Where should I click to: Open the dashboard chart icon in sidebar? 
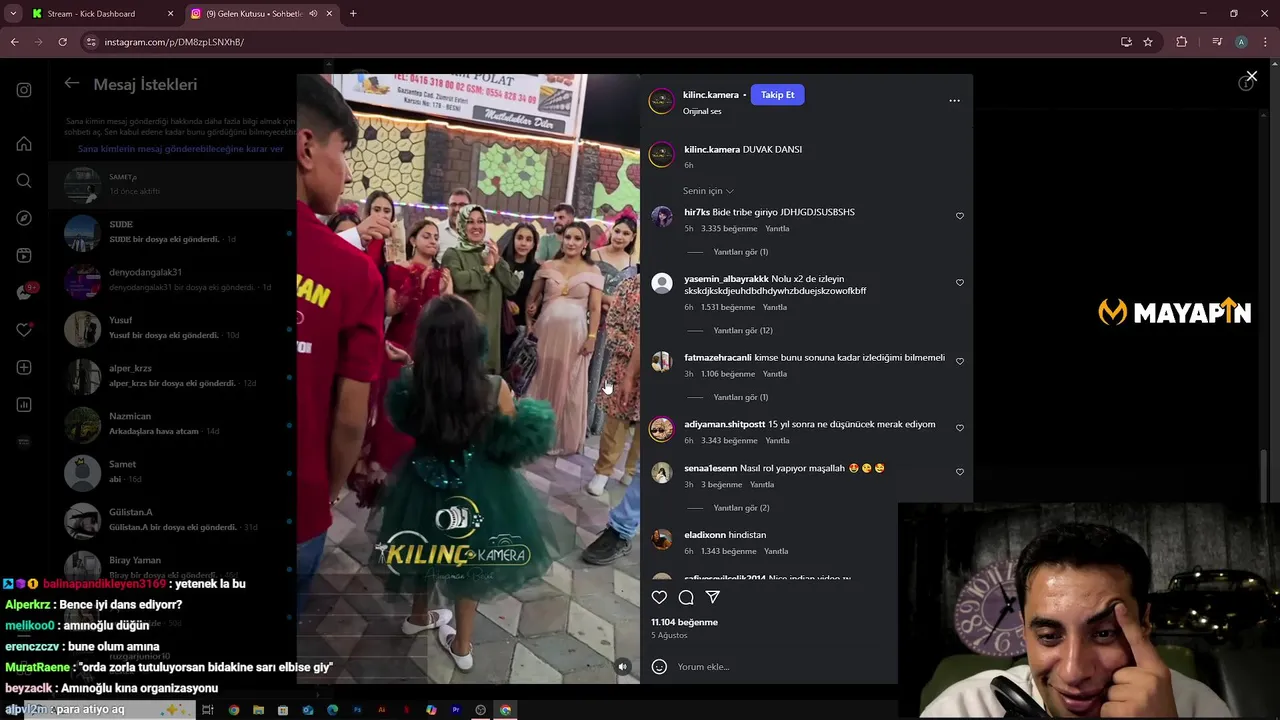click(x=24, y=405)
